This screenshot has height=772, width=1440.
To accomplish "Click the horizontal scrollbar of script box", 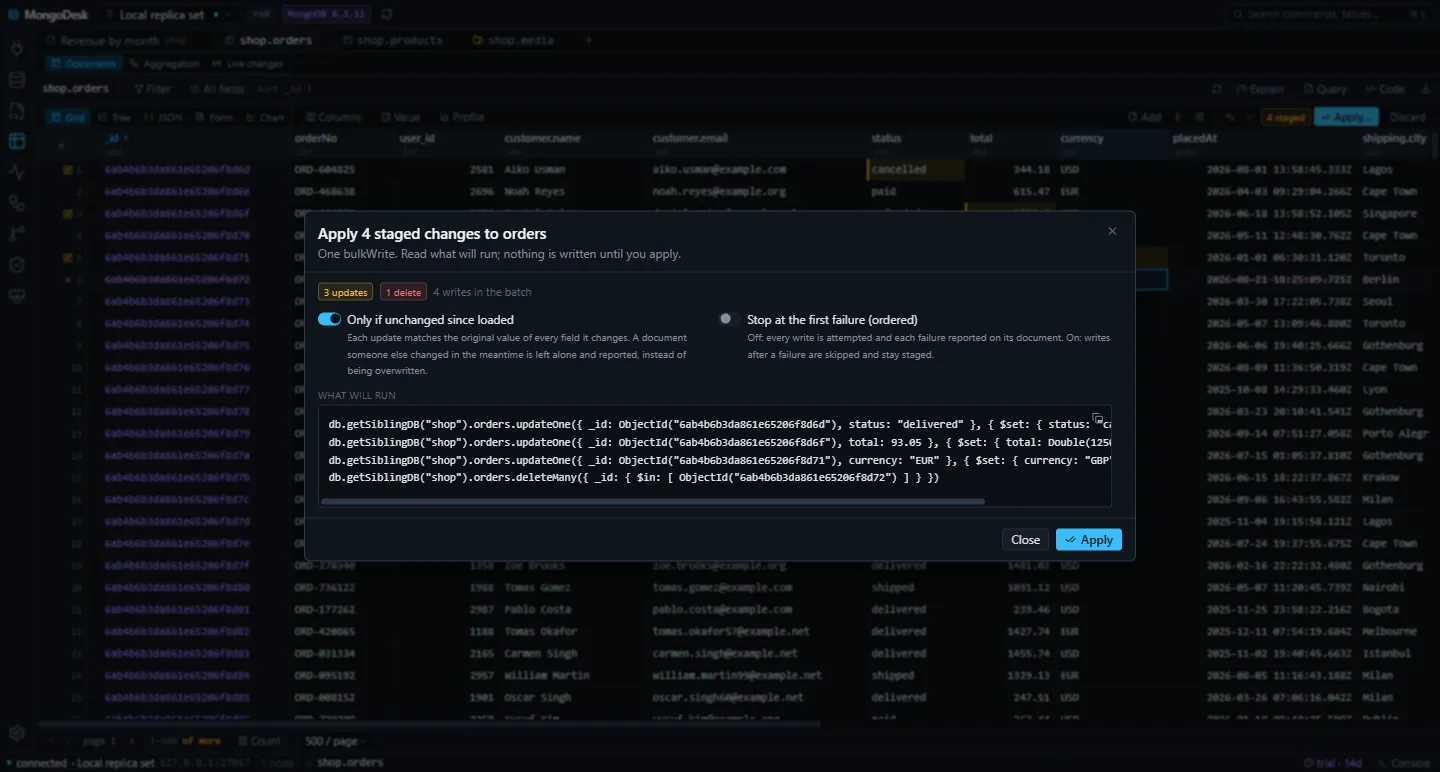I will [x=653, y=501].
